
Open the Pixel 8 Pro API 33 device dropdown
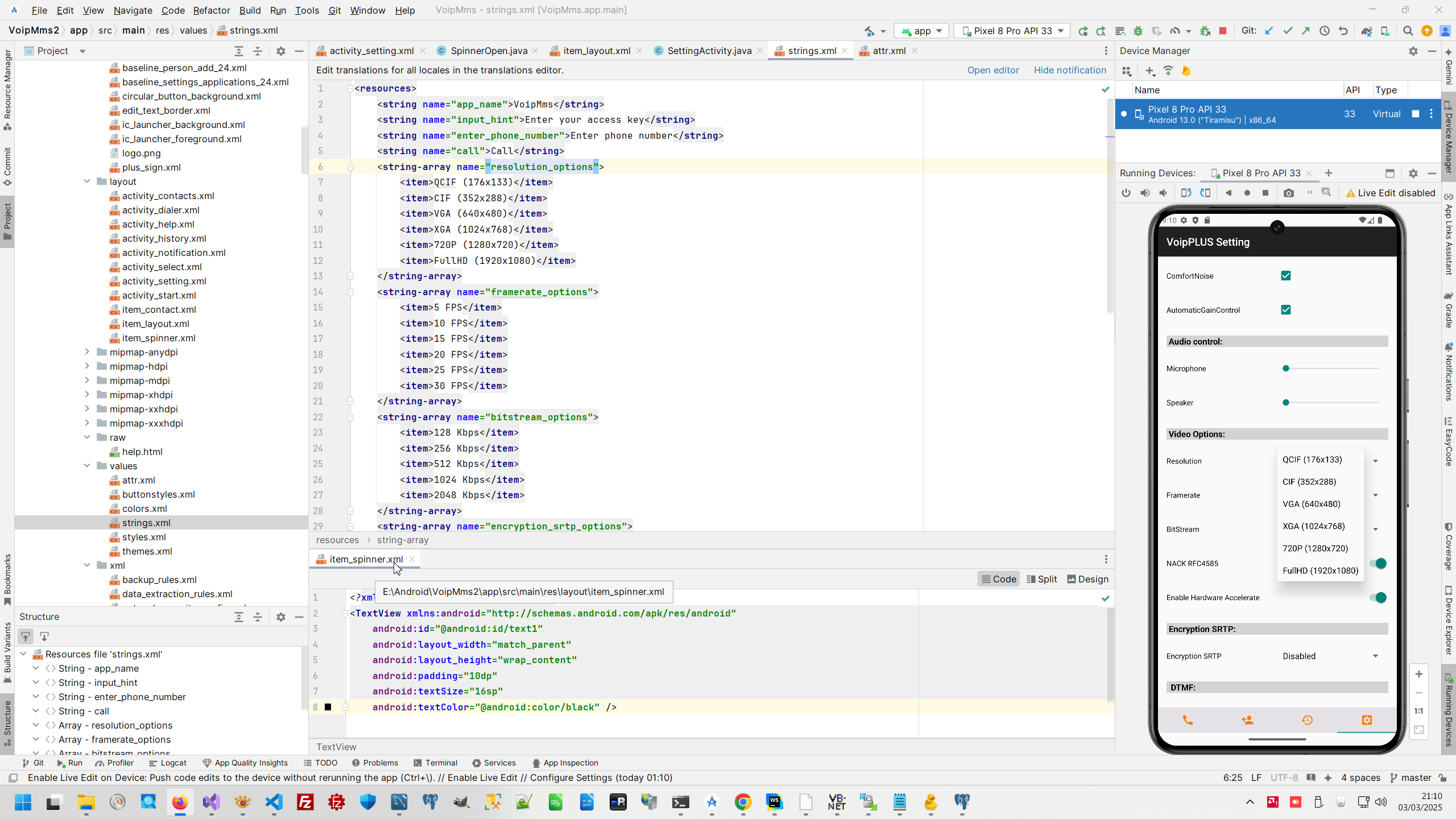1012,31
